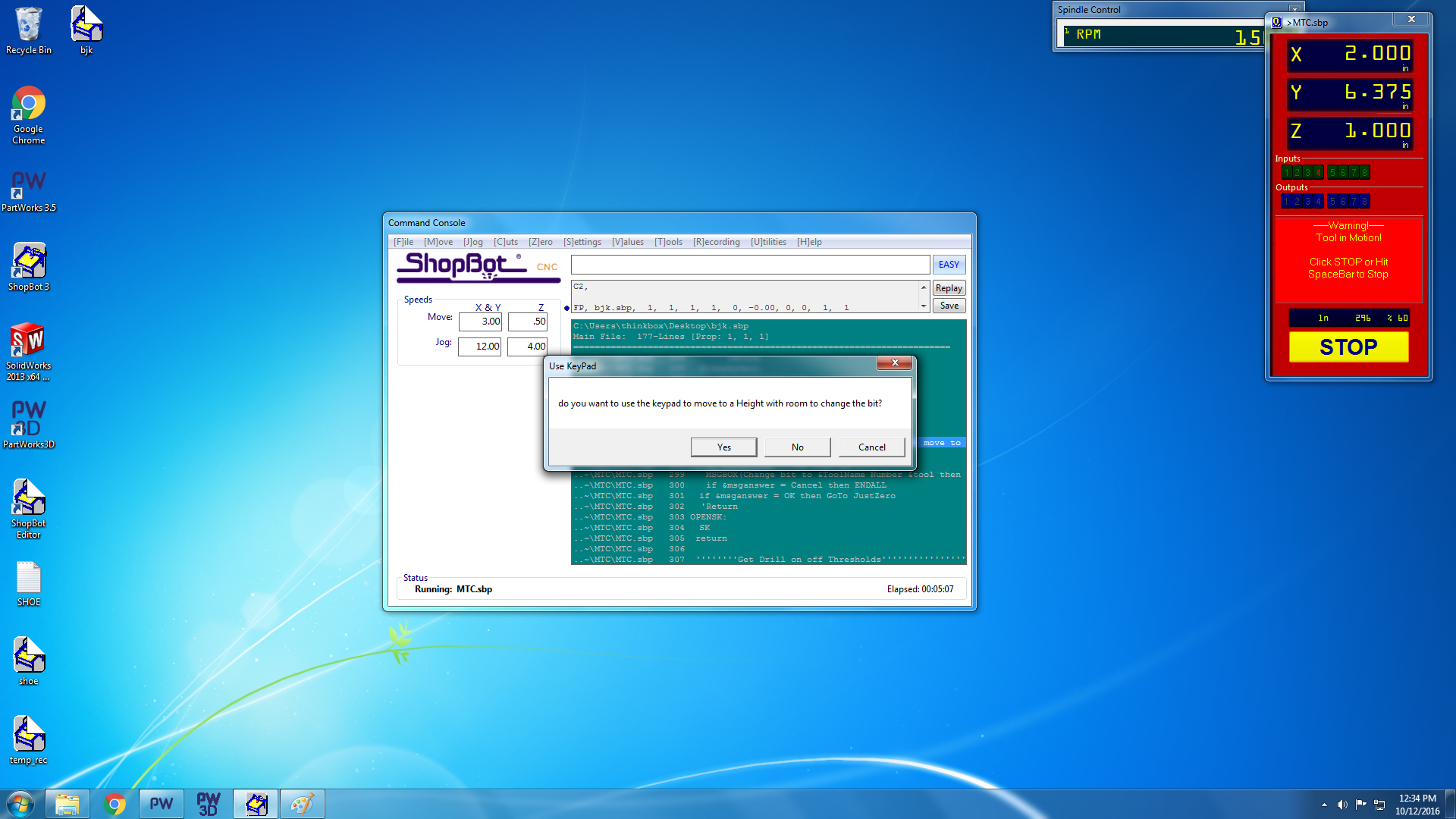The height and width of the screenshot is (819, 1456).
Task: Open Paint from the taskbar
Action: tap(303, 804)
